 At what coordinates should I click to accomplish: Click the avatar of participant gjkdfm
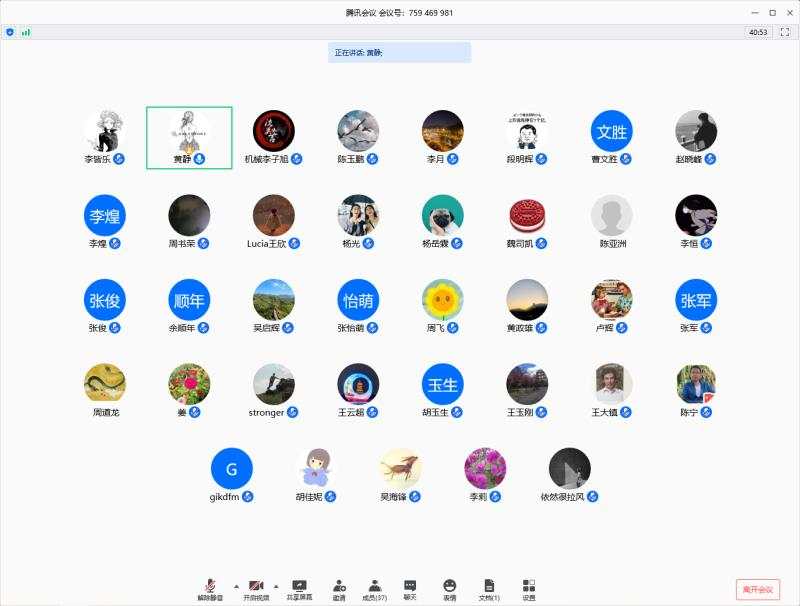pos(232,468)
